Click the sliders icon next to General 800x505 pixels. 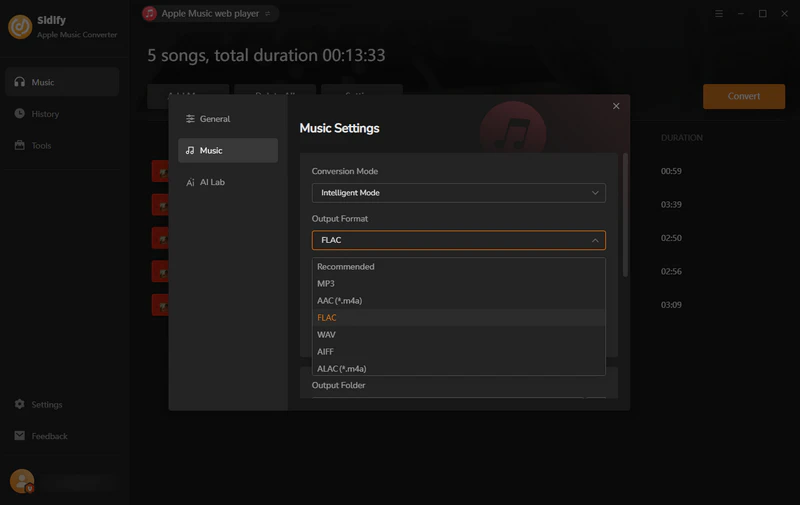[x=190, y=119]
